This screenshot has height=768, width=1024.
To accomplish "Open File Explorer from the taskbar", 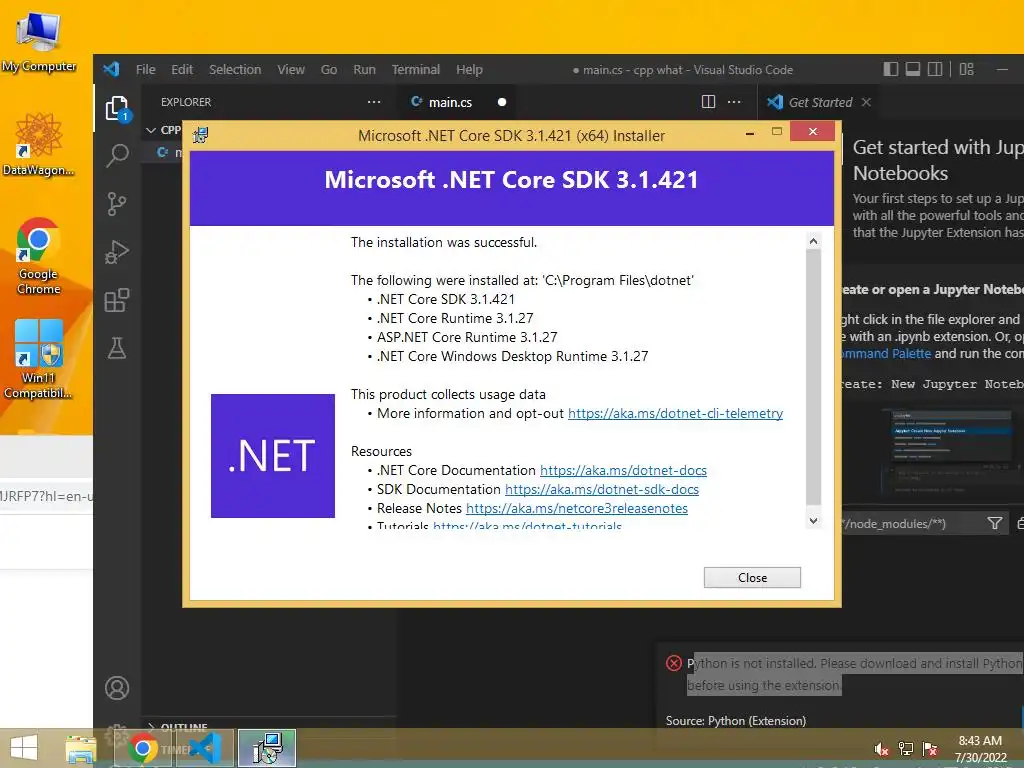I will [81, 748].
